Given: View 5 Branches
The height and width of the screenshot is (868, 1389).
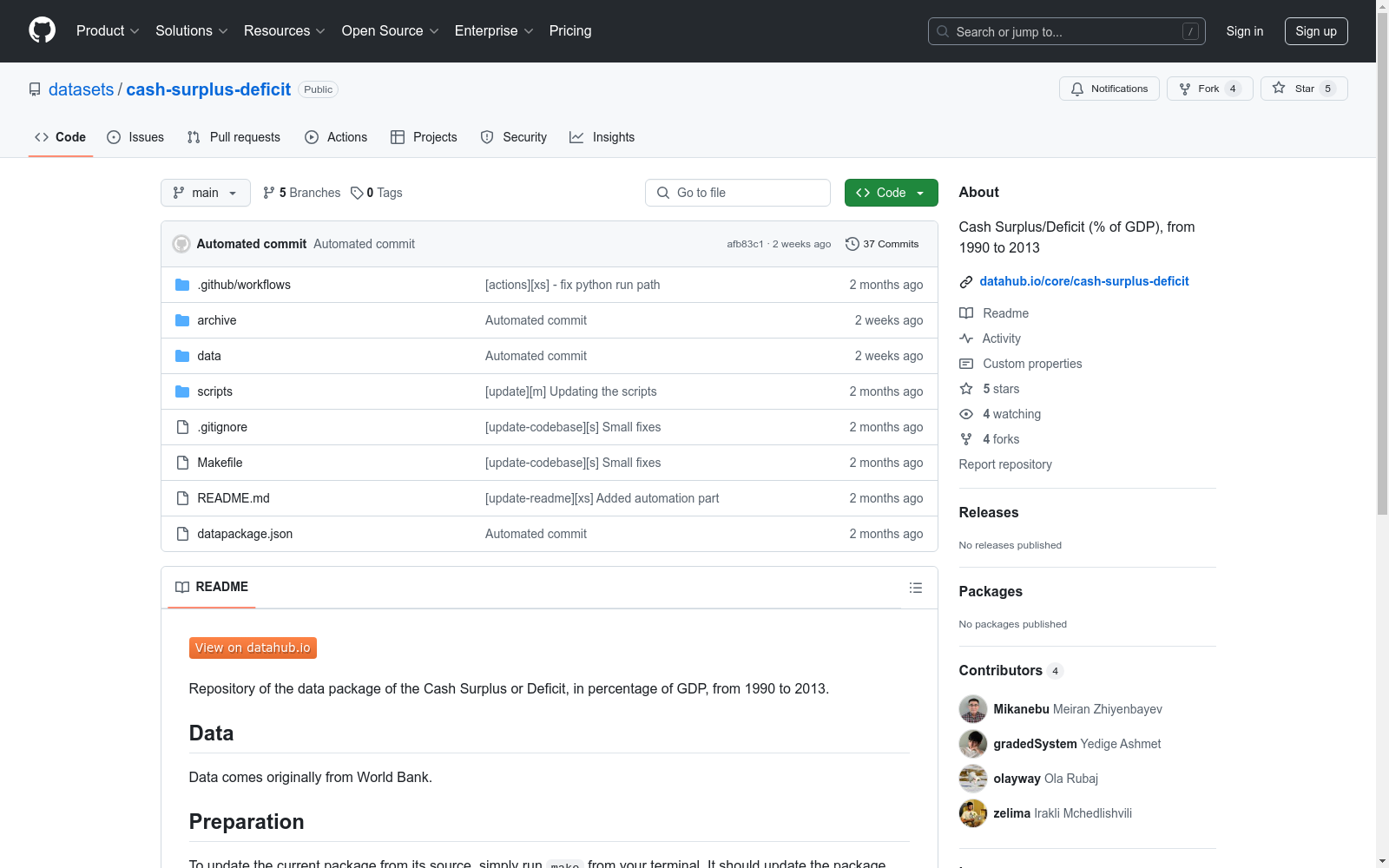Looking at the screenshot, I should pyautogui.click(x=302, y=193).
